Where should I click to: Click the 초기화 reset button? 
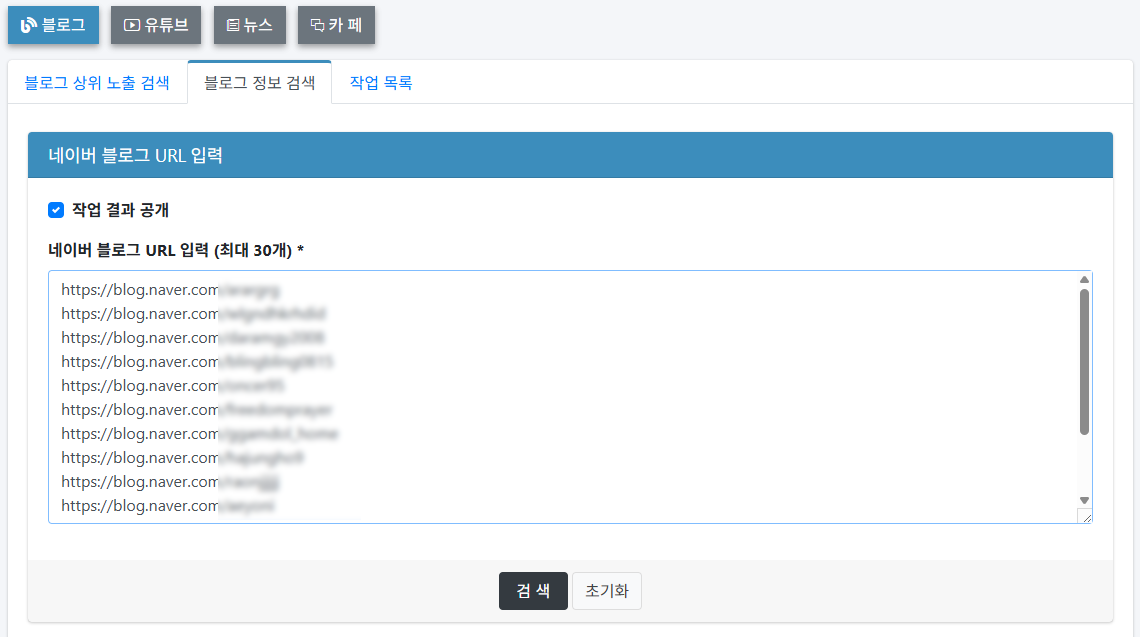[607, 591]
